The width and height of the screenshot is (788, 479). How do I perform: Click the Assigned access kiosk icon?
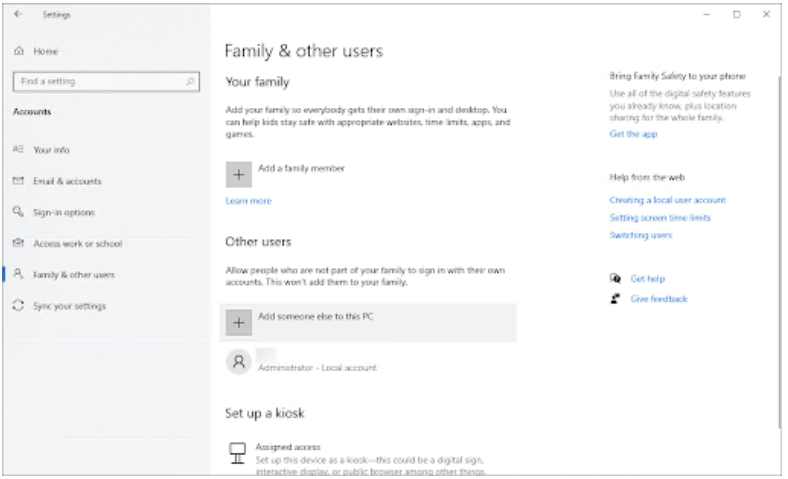pyautogui.click(x=238, y=452)
